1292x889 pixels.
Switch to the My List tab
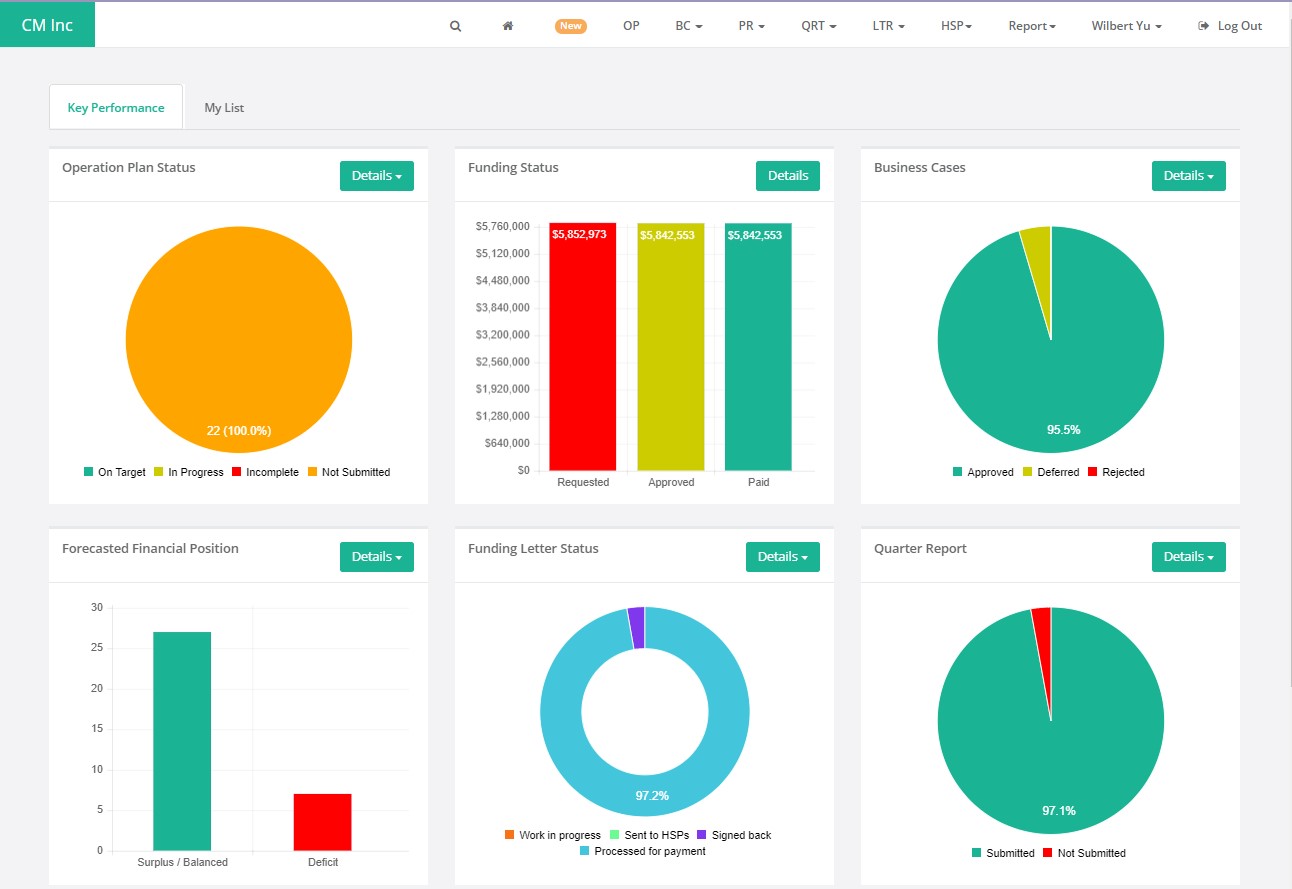click(224, 107)
